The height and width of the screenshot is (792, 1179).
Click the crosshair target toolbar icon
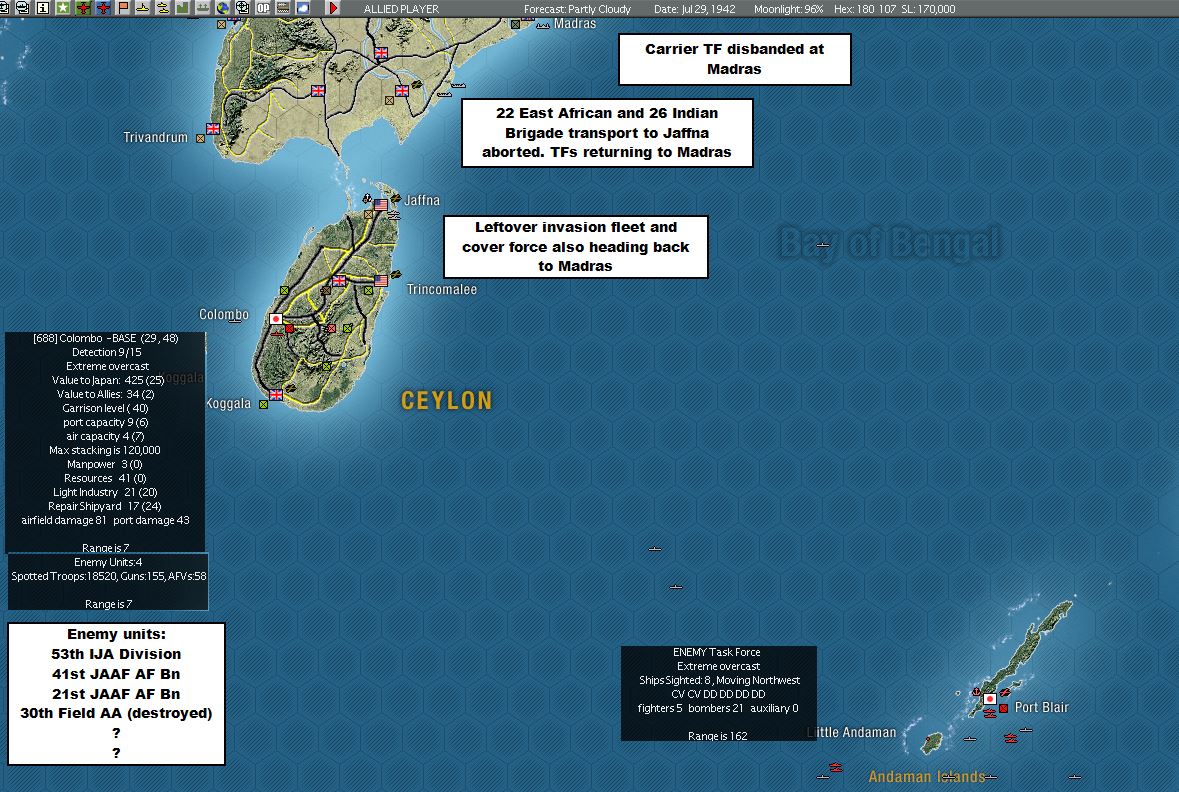(x=242, y=8)
